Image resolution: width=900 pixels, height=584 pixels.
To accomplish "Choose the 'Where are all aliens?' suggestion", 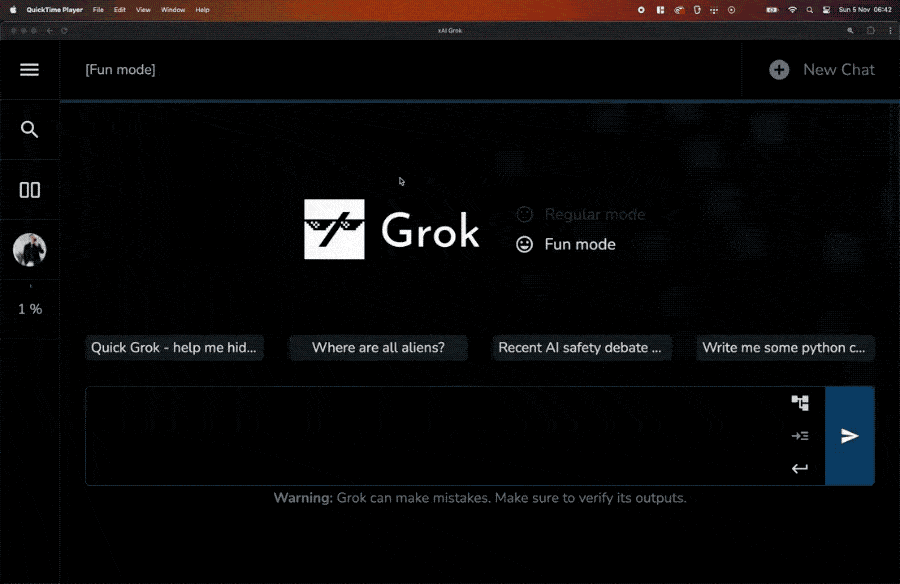I will (378, 347).
